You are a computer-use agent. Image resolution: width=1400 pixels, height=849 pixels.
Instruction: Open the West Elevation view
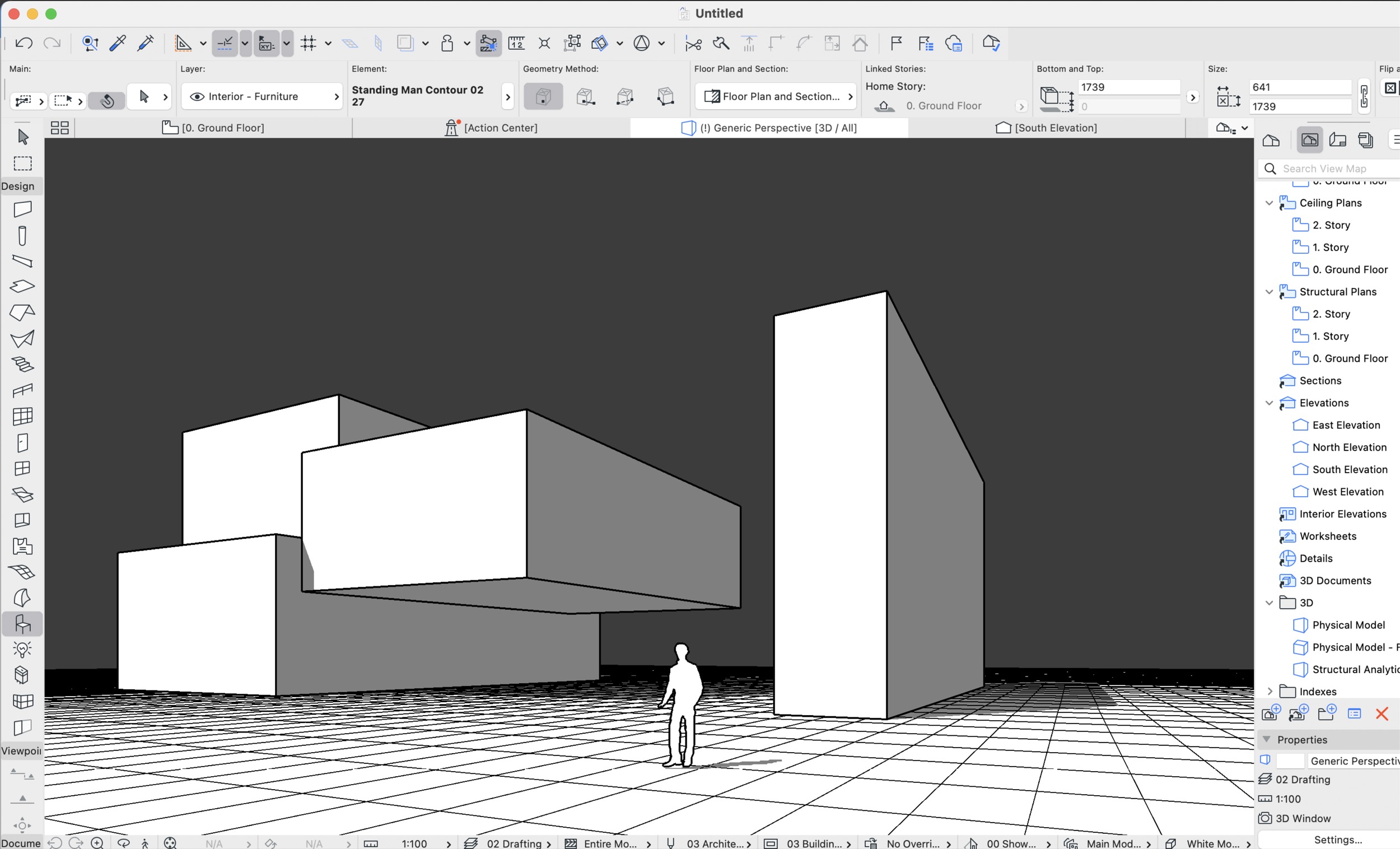coord(1347,492)
